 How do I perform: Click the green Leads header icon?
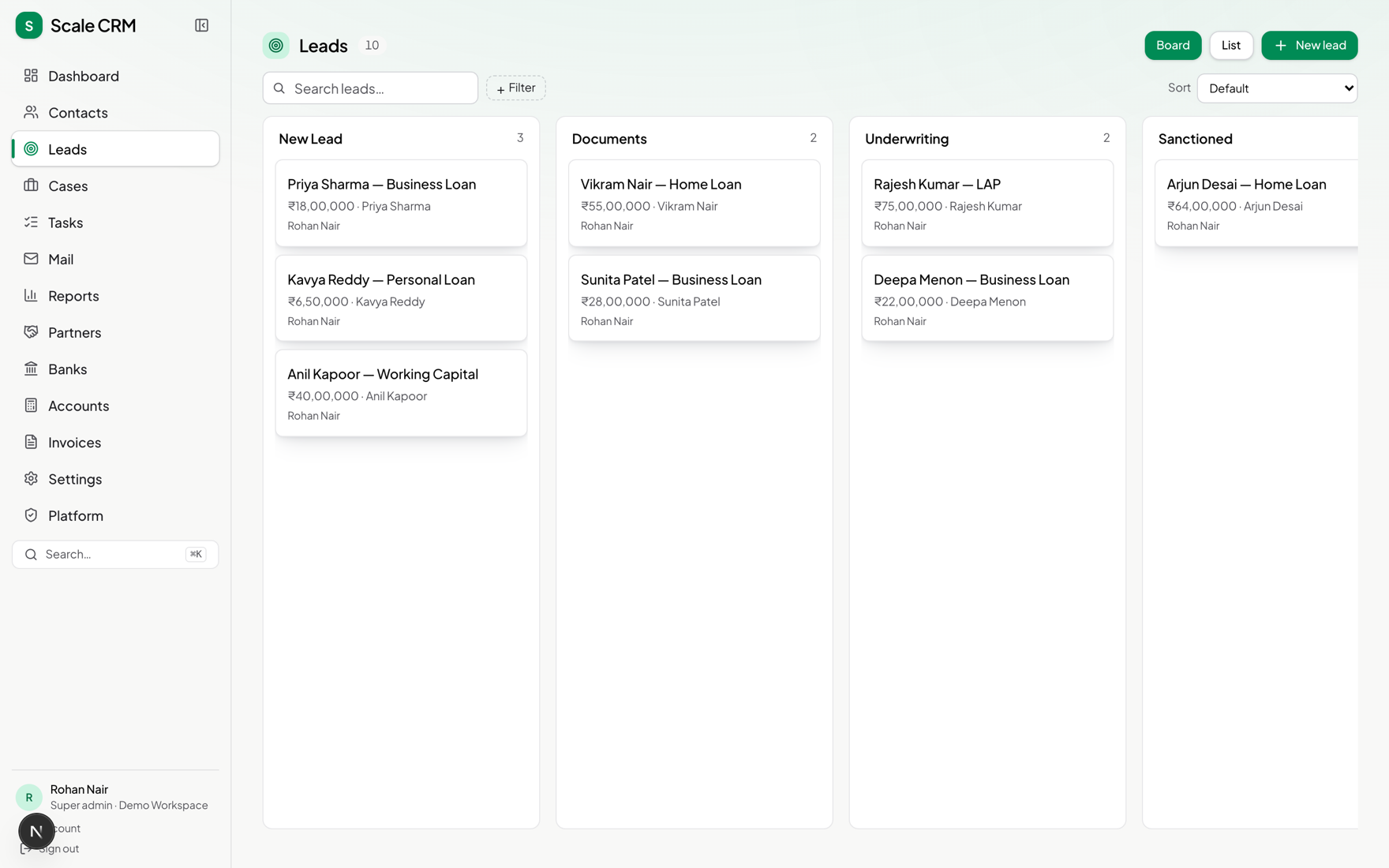click(276, 46)
